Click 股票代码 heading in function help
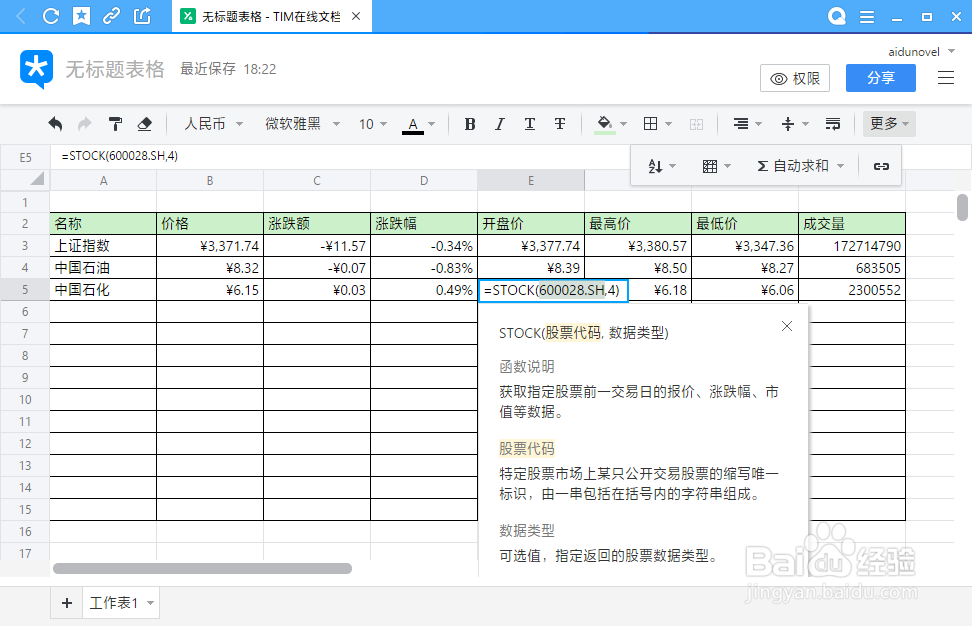Image resolution: width=972 pixels, height=626 pixels. point(527,448)
